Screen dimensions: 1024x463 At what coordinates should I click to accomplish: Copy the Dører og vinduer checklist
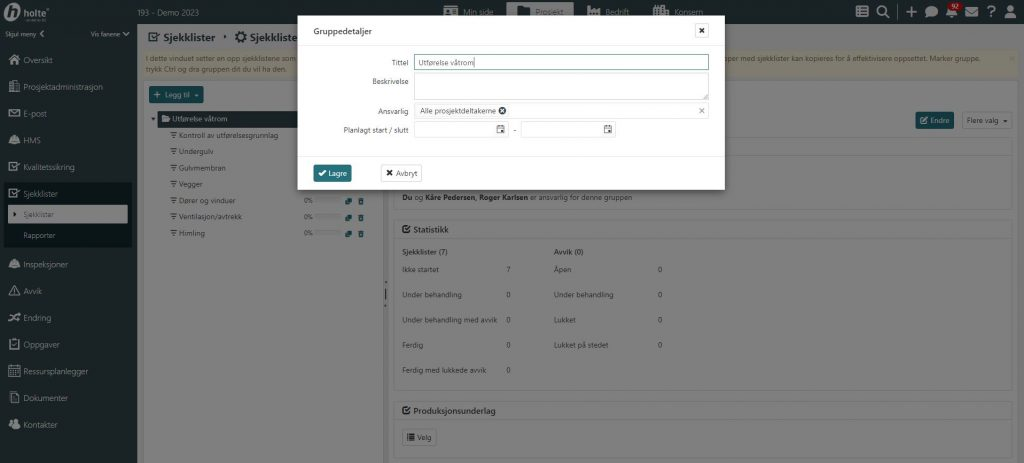349,200
